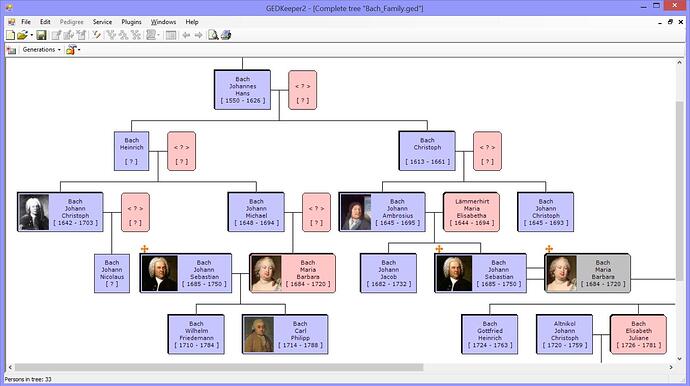
Task: Select the Heinrich Bach card
Action: [132, 151]
